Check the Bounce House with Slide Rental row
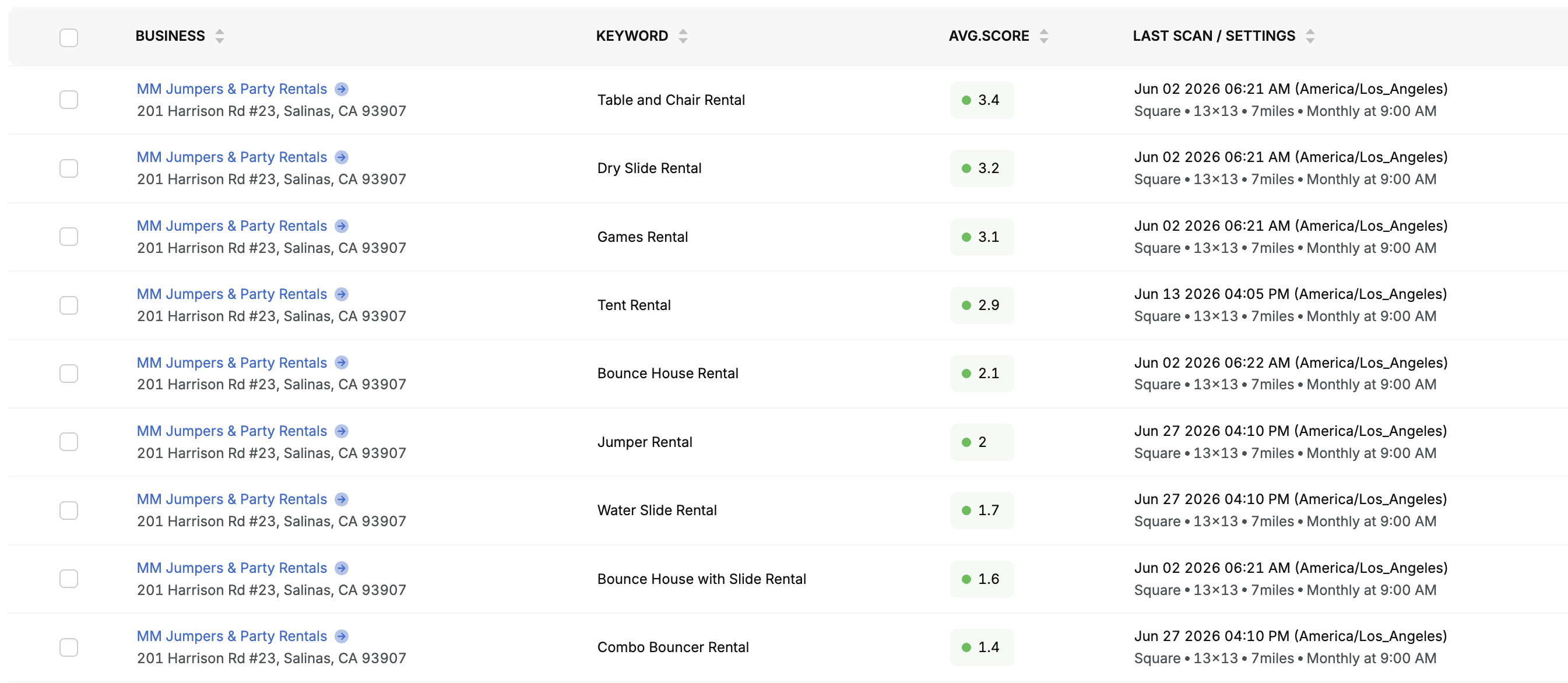The width and height of the screenshot is (1568, 683). [x=69, y=579]
